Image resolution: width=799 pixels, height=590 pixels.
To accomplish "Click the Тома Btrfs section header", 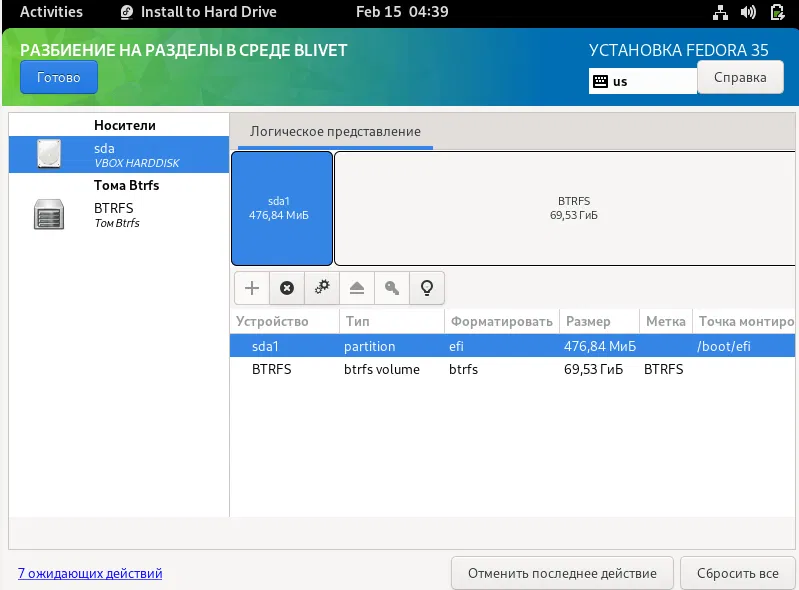I will click(126, 185).
